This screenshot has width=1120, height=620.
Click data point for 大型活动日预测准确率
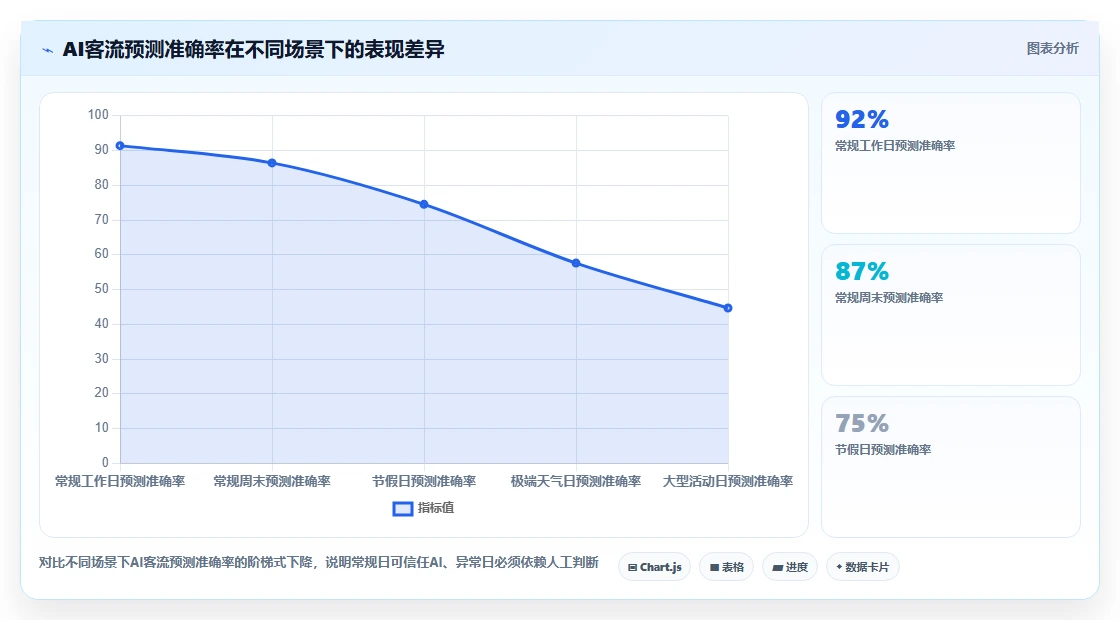(728, 308)
